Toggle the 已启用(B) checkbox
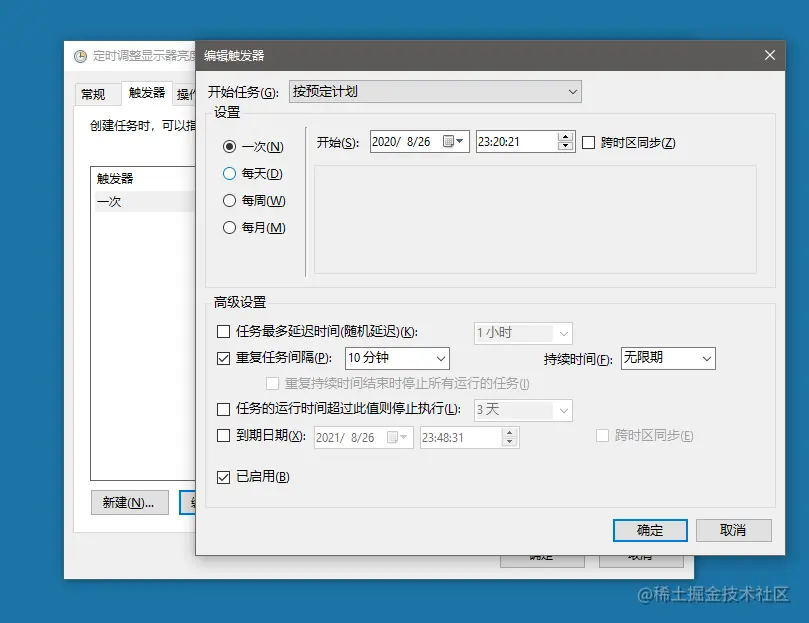The width and height of the screenshot is (809, 623). pos(223,477)
